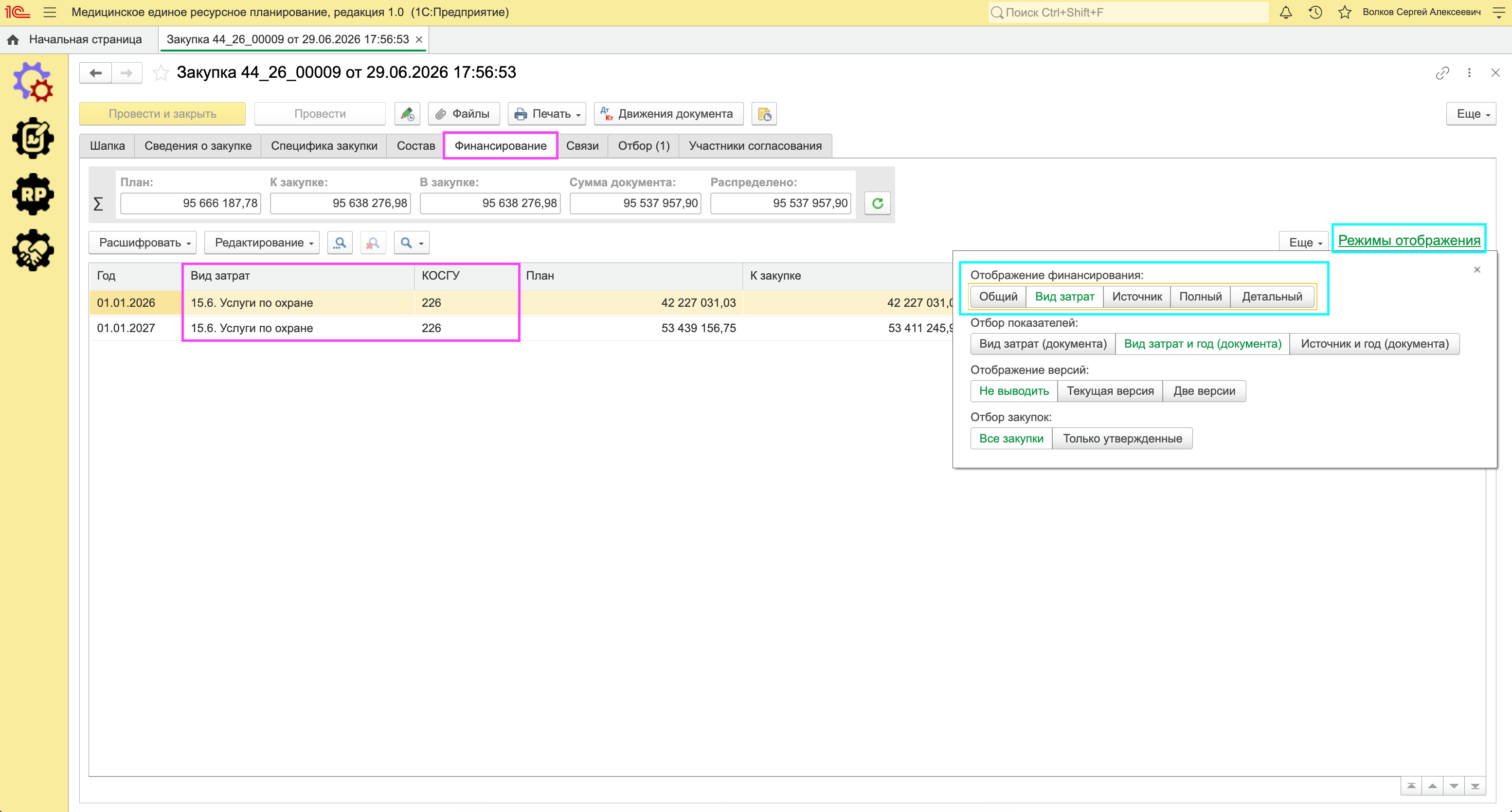
Task: Open the checklist gear sidebar section
Action: click(x=33, y=138)
